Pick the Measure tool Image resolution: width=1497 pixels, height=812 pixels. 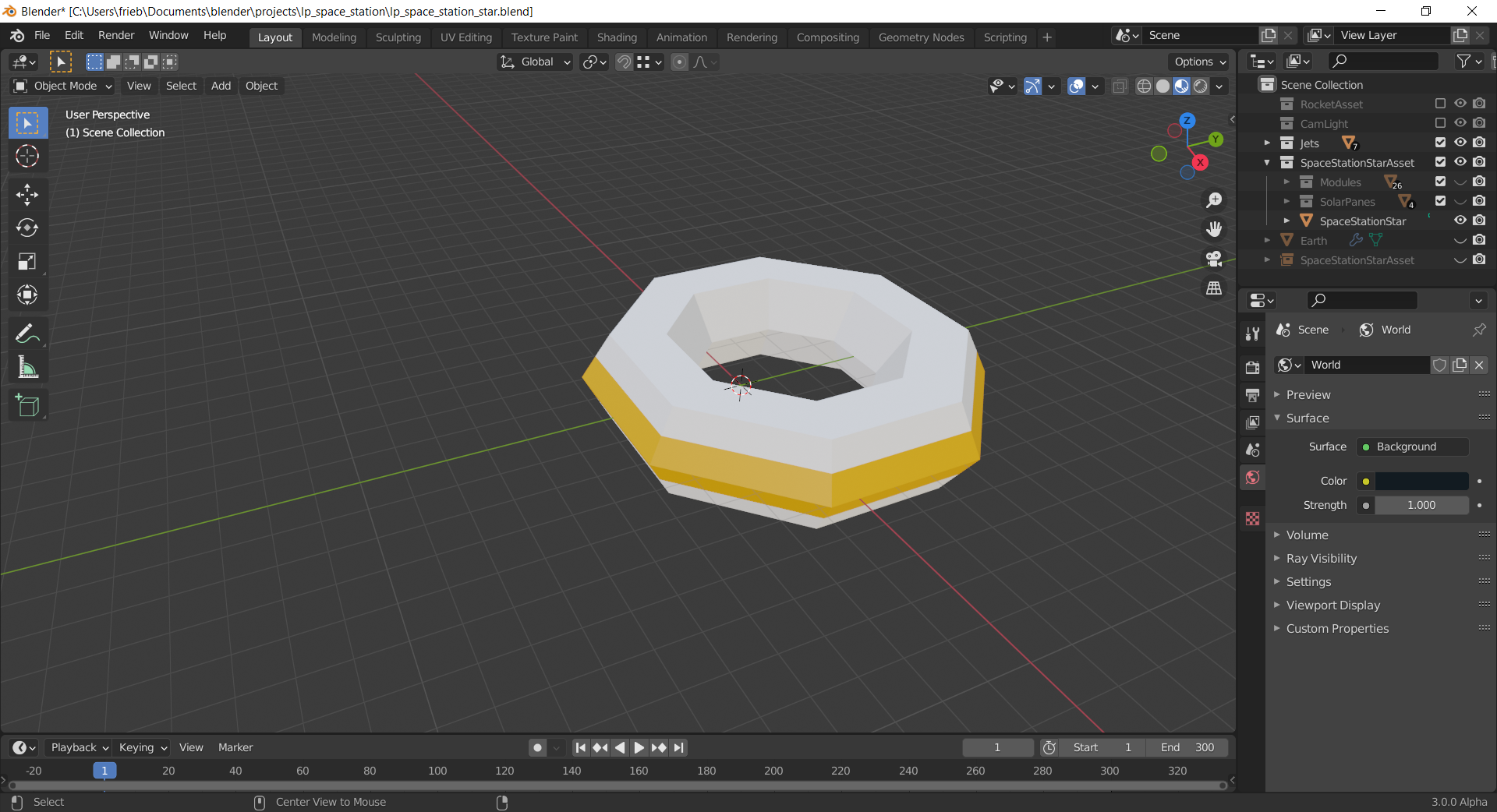[27, 368]
